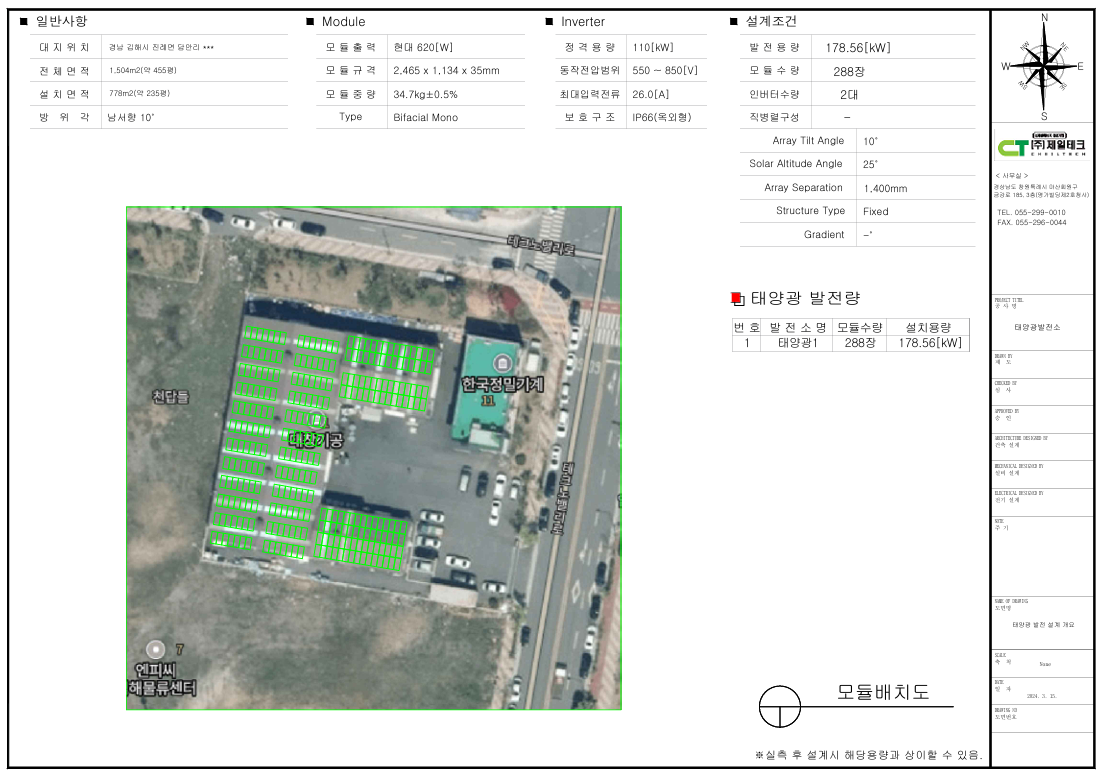Click the compass rose north arrow icon
This screenshot has height=778, width=1102.
[1043, 65]
